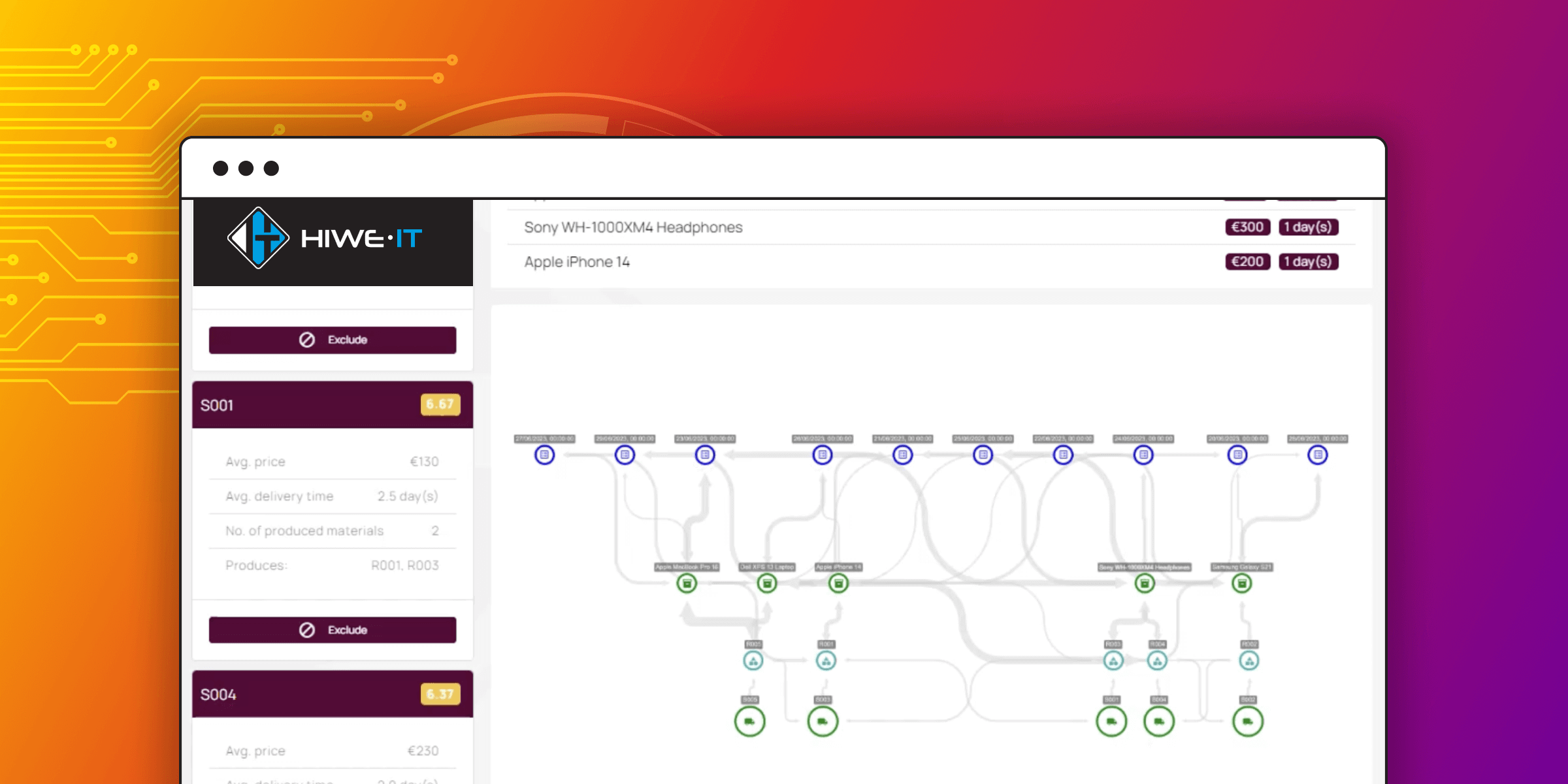Select the Samsung Galaxy S21 product node
1568x784 pixels.
coord(1241,582)
